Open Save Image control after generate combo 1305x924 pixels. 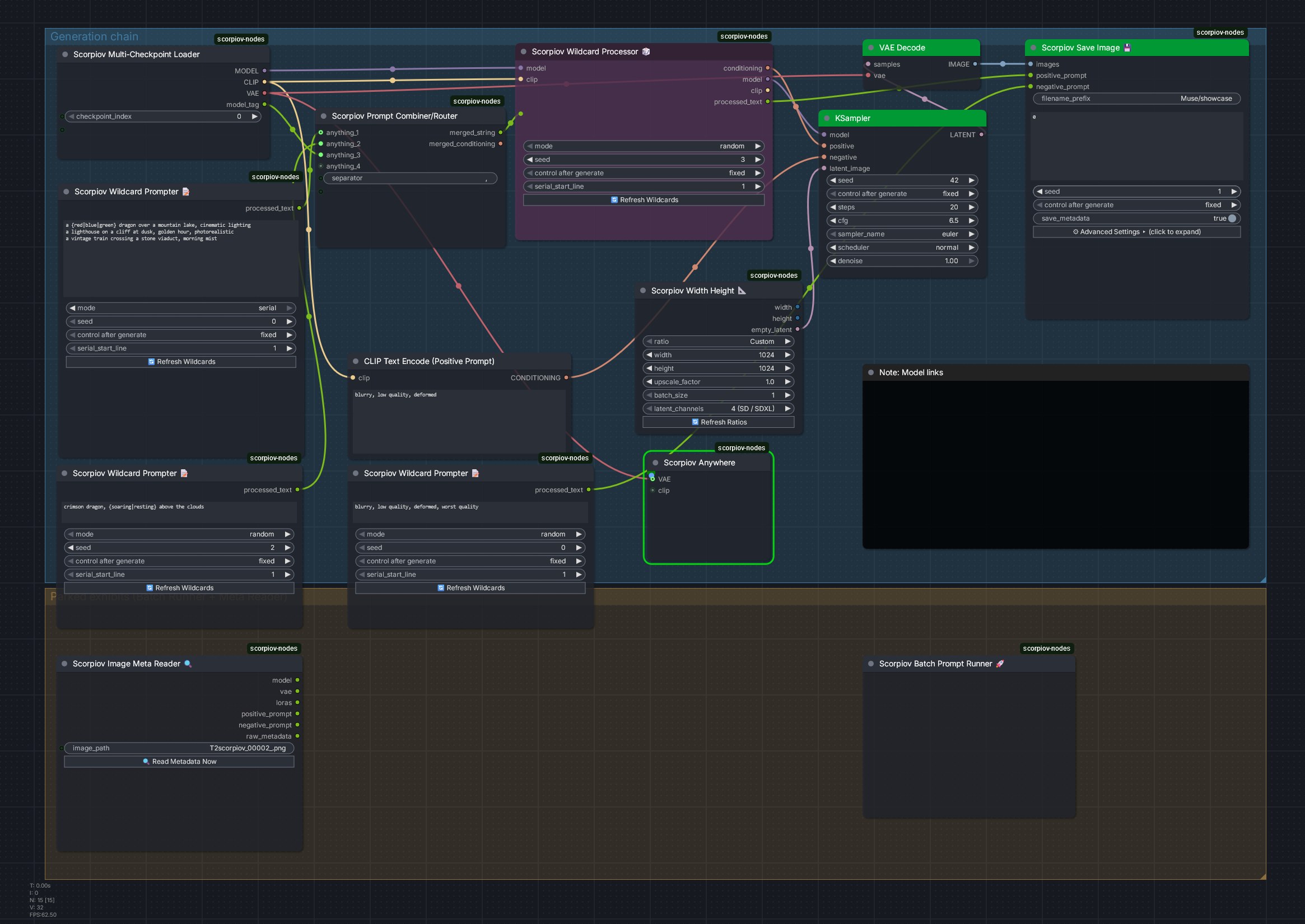pyautogui.click(x=1136, y=206)
